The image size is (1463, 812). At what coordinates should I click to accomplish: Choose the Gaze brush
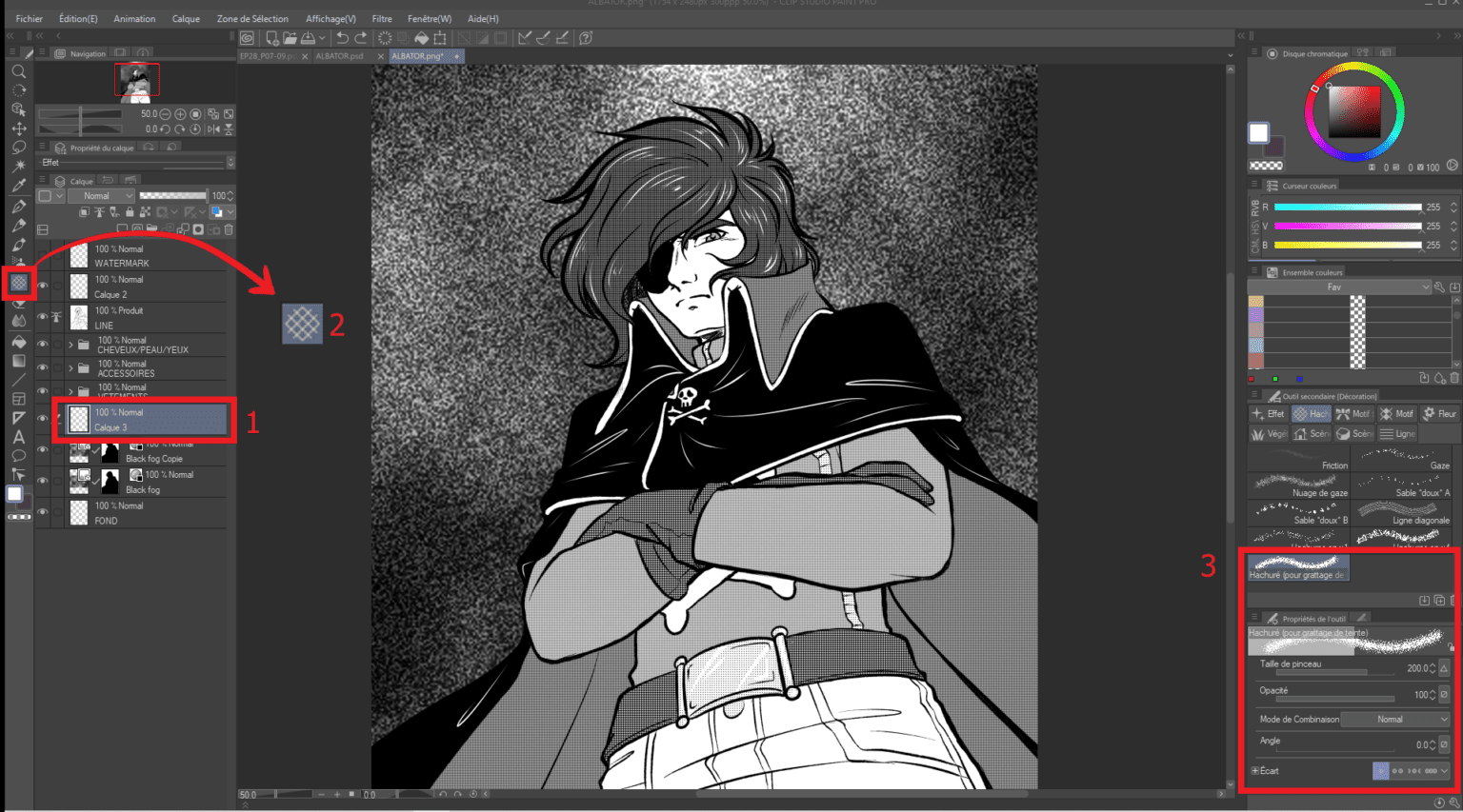click(1403, 460)
